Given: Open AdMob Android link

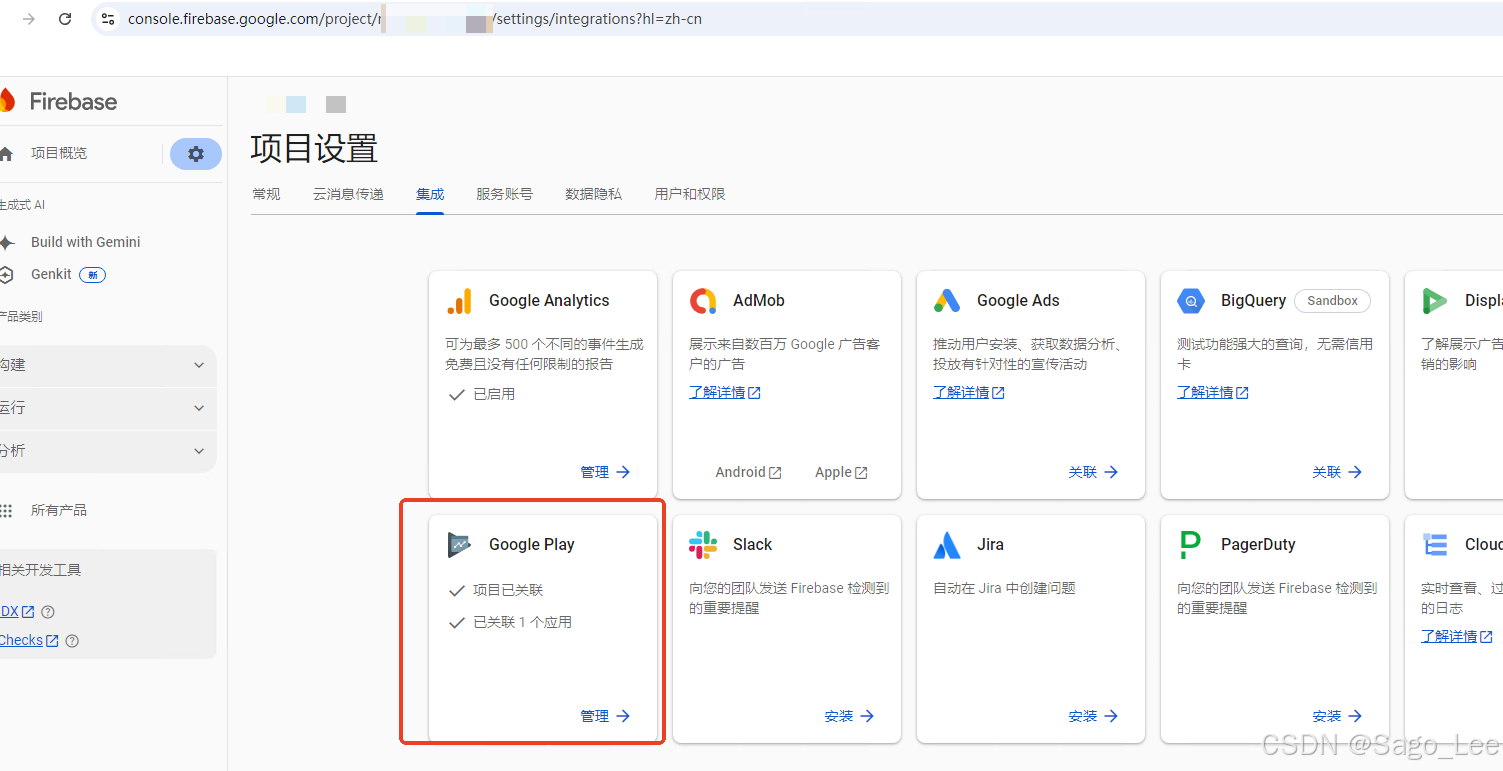Looking at the screenshot, I should coord(748,472).
